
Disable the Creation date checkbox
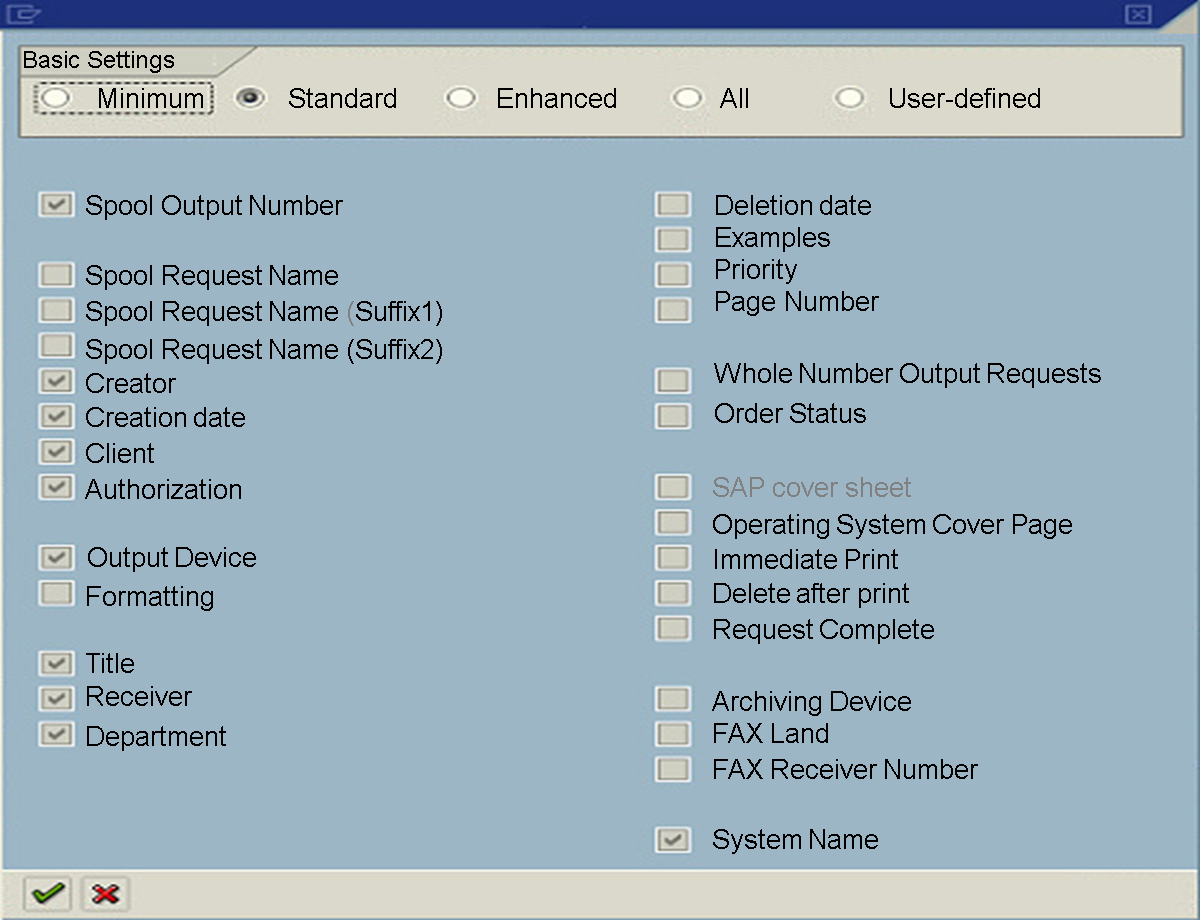tap(56, 416)
